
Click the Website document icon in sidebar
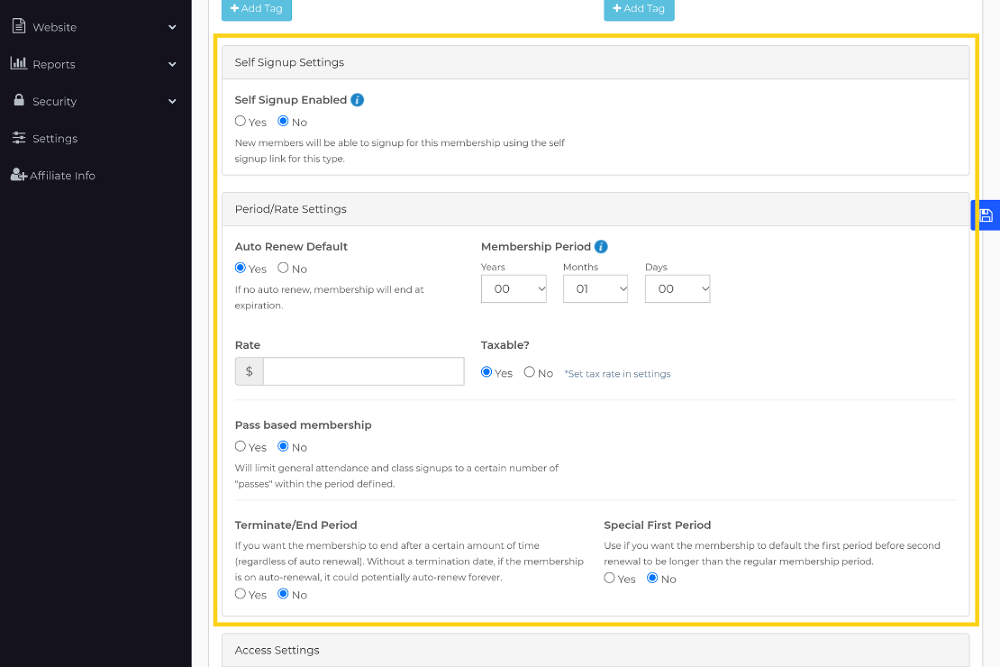tap(19, 26)
